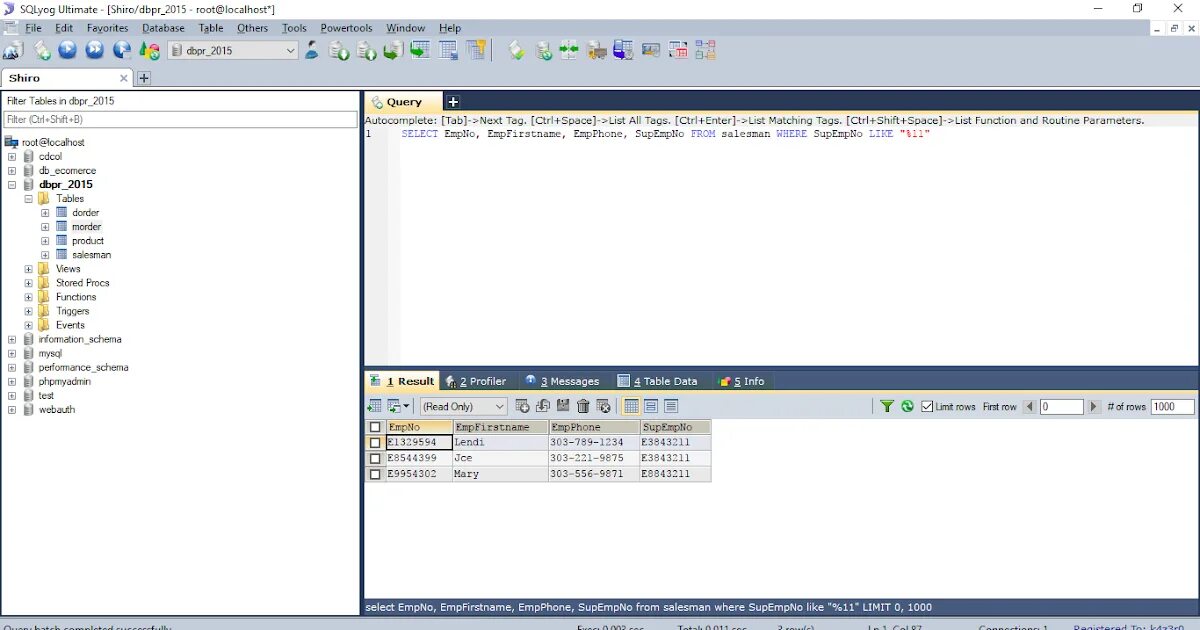Image resolution: width=1200 pixels, height=630 pixels.
Task: Select the phpmyadmin database in tree
Action: (x=64, y=382)
